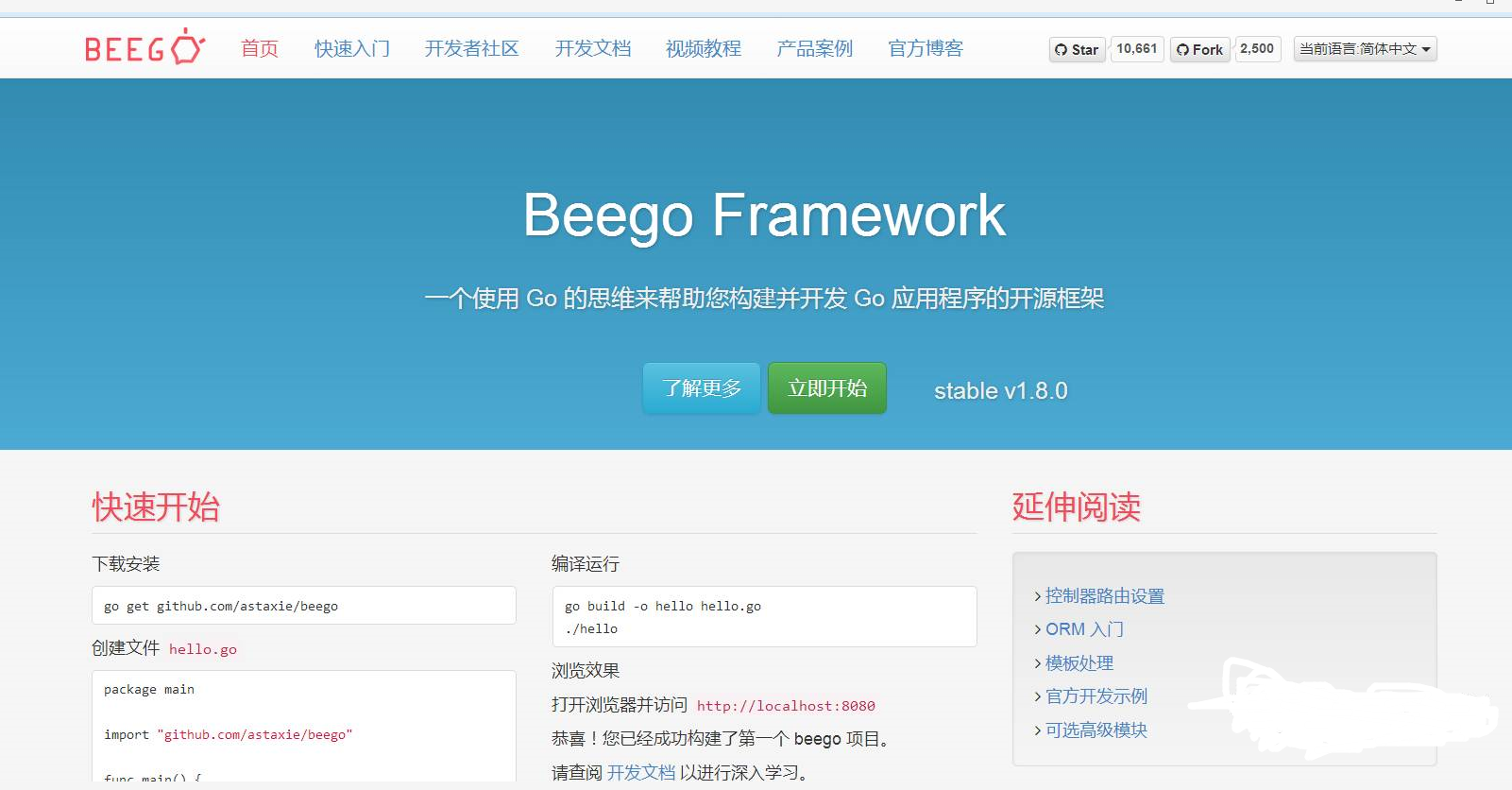Click the GitHub Fork button
Image resolution: width=1512 pixels, height=790 pixels.
[x=1200, y=49]
